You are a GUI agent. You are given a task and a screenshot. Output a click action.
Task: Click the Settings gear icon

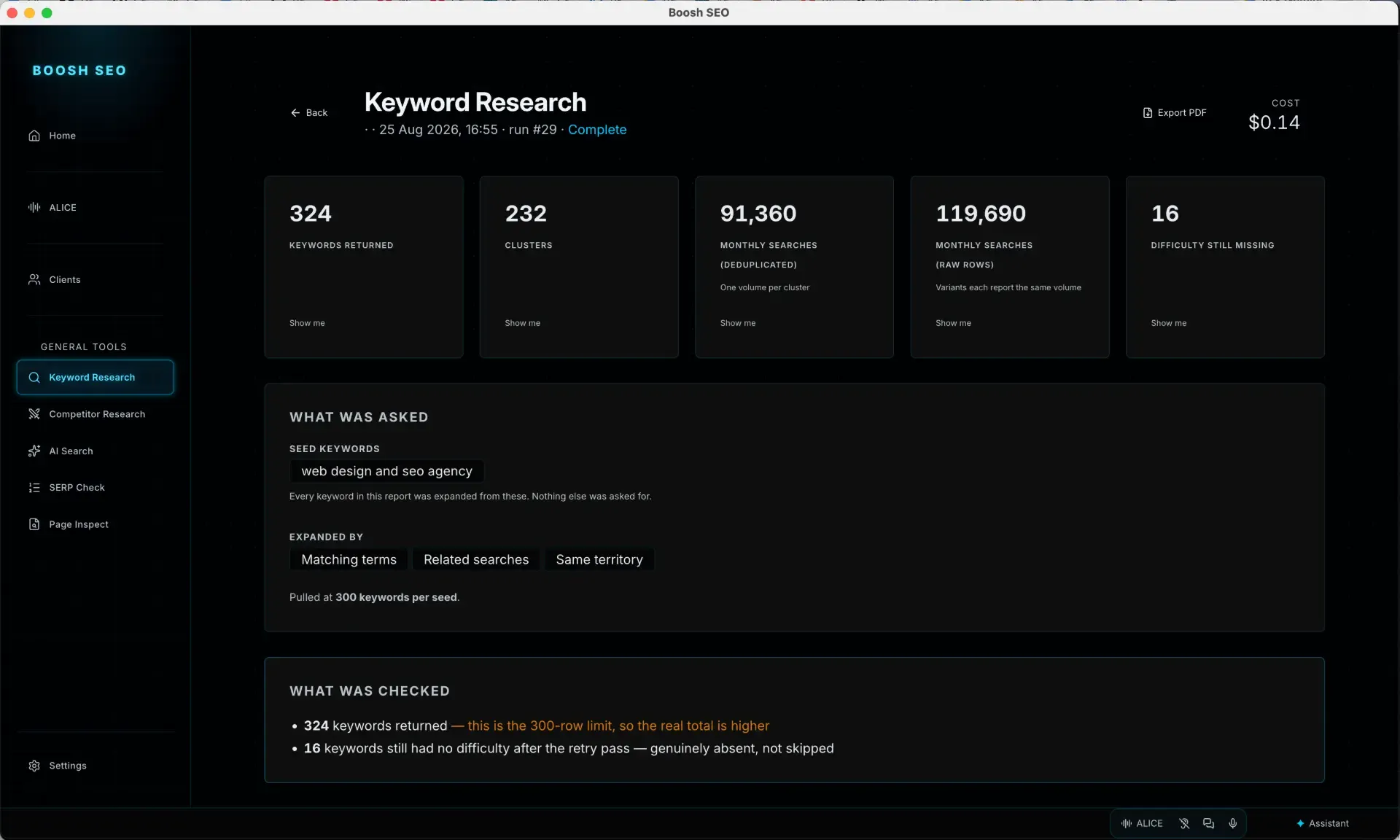[x=34, y=766]
